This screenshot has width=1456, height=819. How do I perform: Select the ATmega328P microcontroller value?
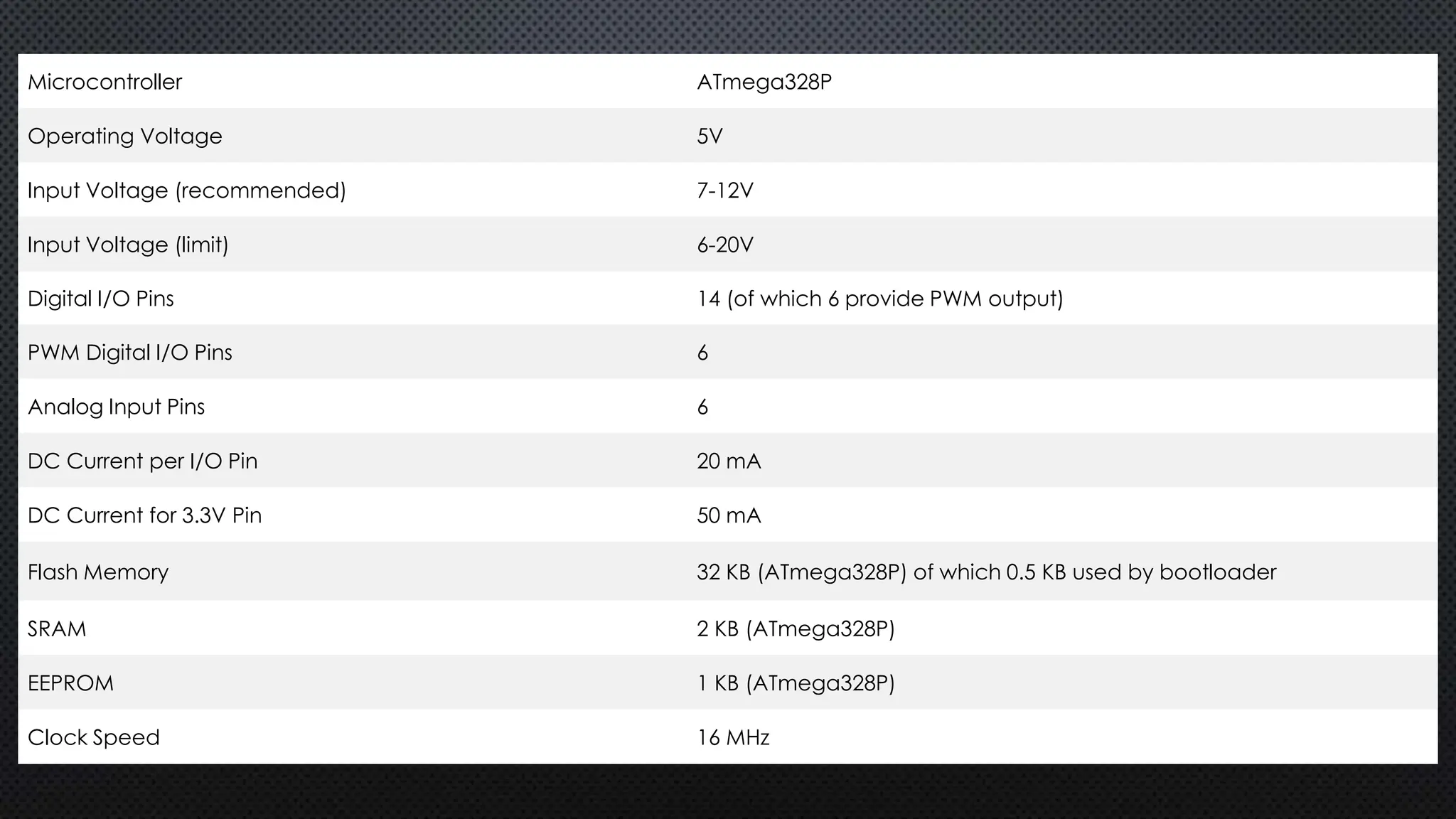[764, 82]
